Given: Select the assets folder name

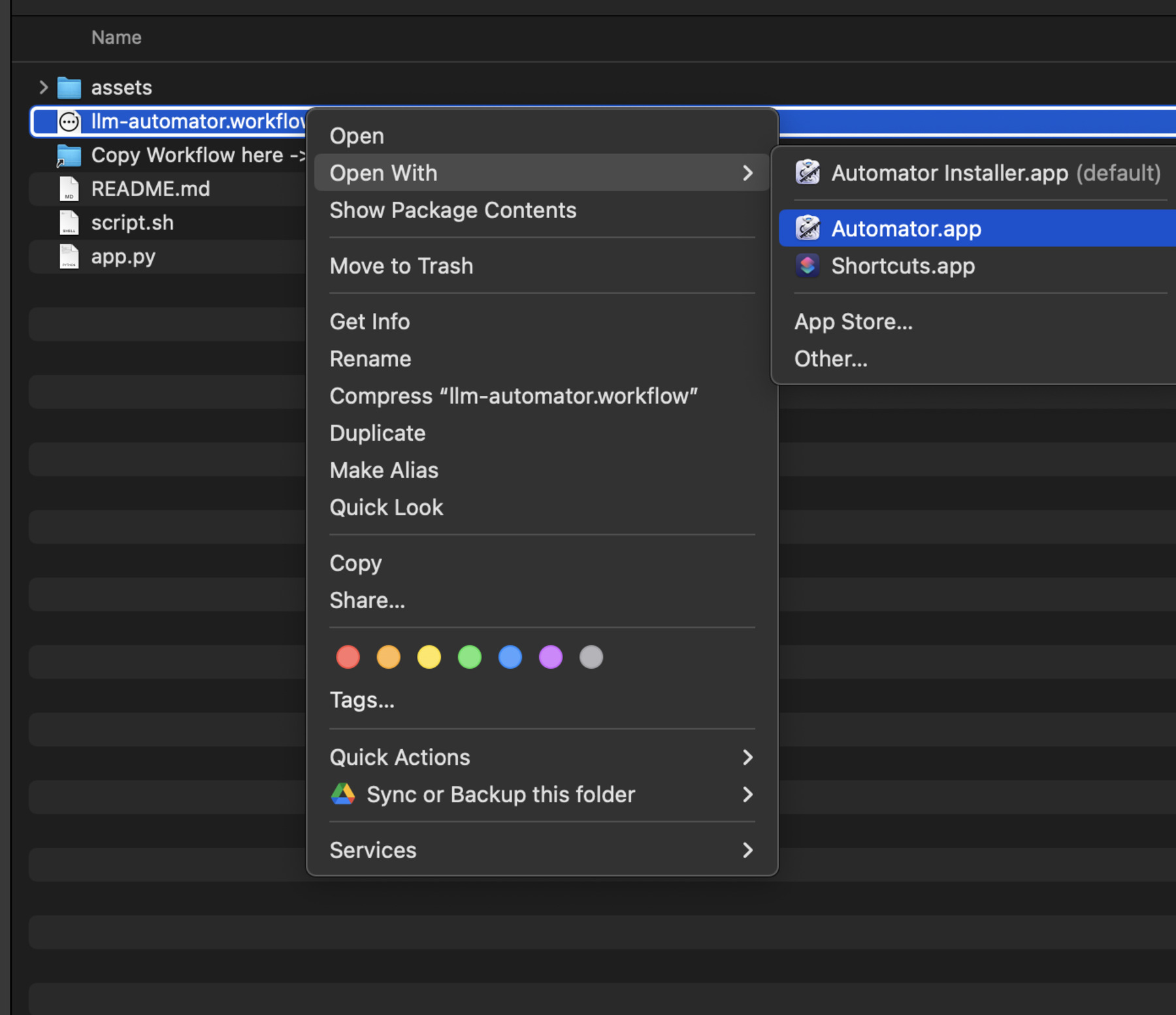Looking at the screenshot, I should (122, 88).
